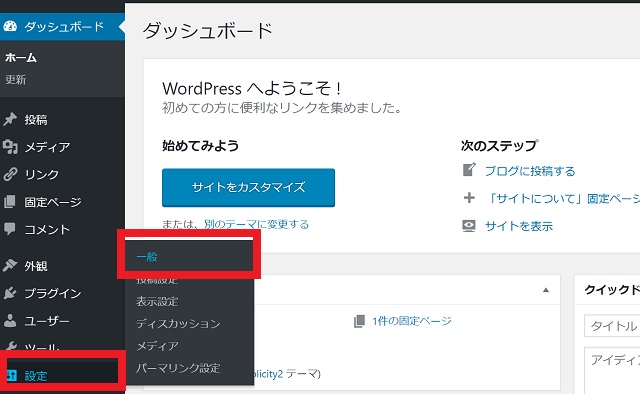Viewport: 640px width, 394px height.
Task: Click the アイディア text area
Action: 612,370
